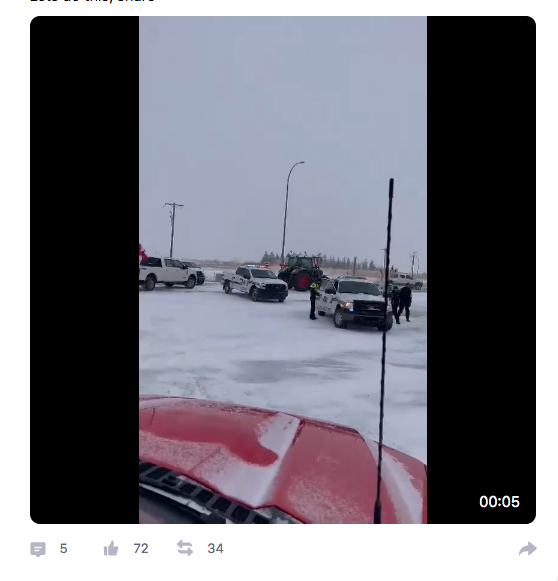Click the repost count 34
558x581 pixels.
coord(215,548)
